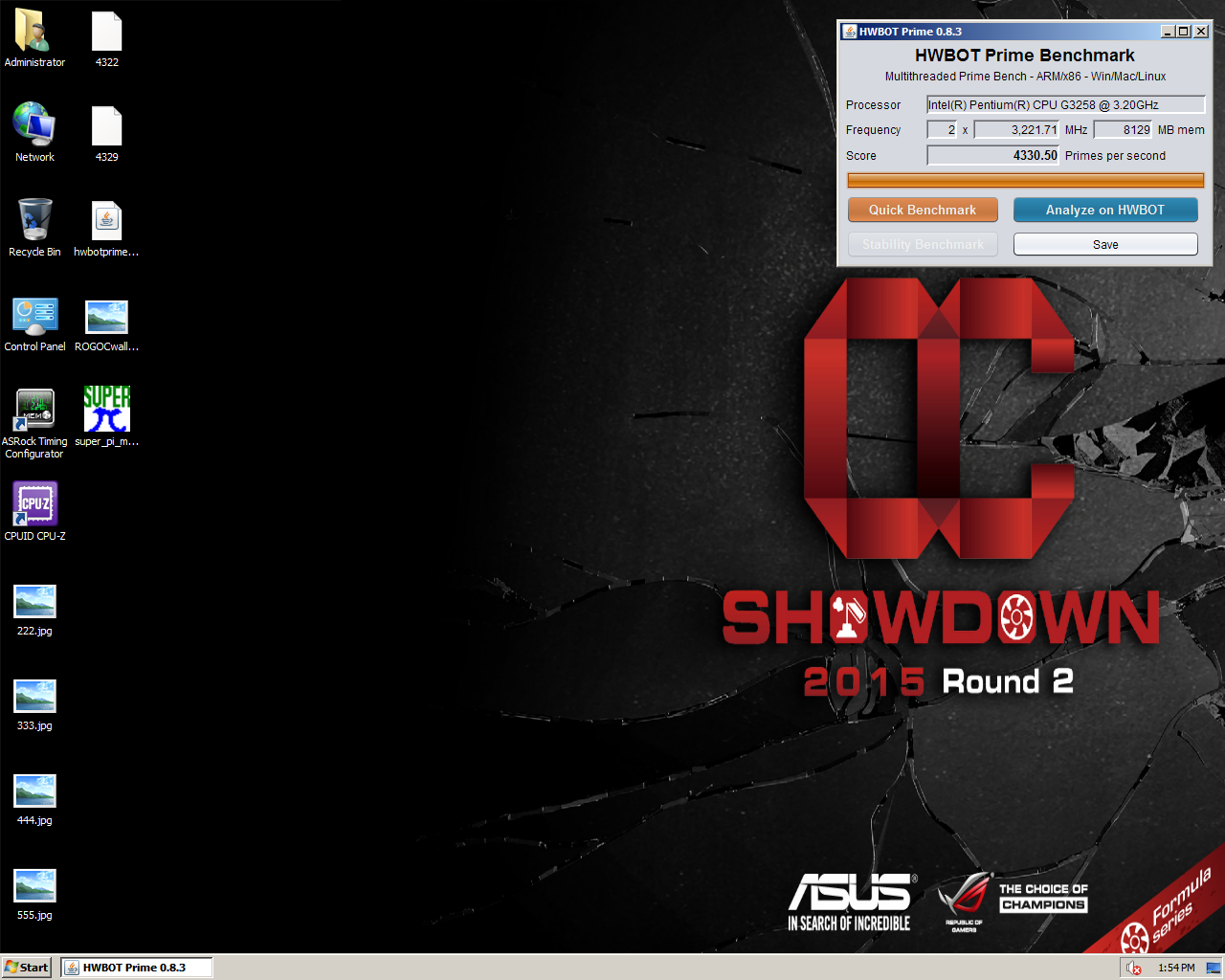Launch the super_pi_mod icon
The height and width of the screenshot is (980, 1225).
pyautogui.click(x=106, y=409)
